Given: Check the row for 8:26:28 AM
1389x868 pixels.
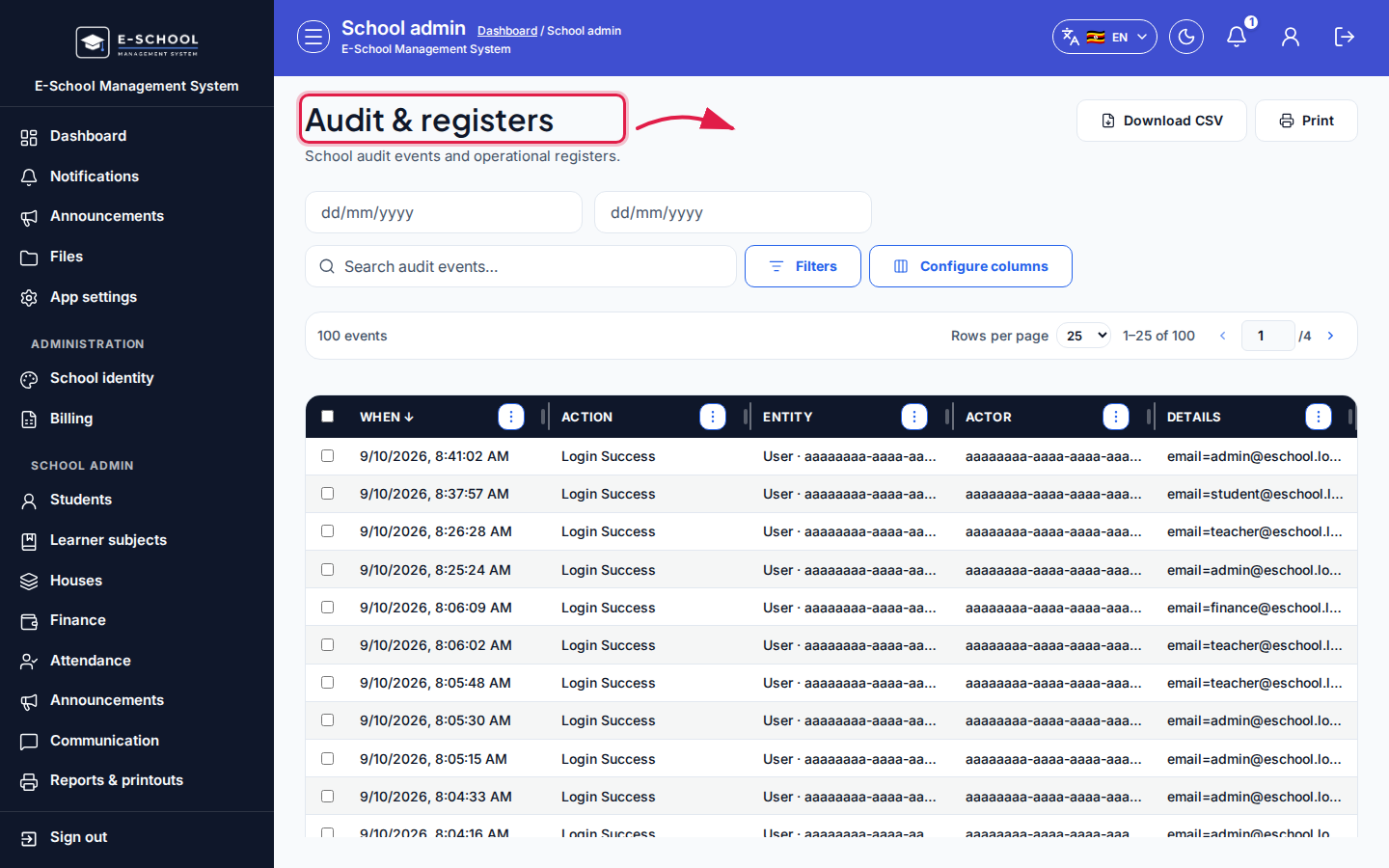Looking at the screenshot, I should tap(328, 531).
